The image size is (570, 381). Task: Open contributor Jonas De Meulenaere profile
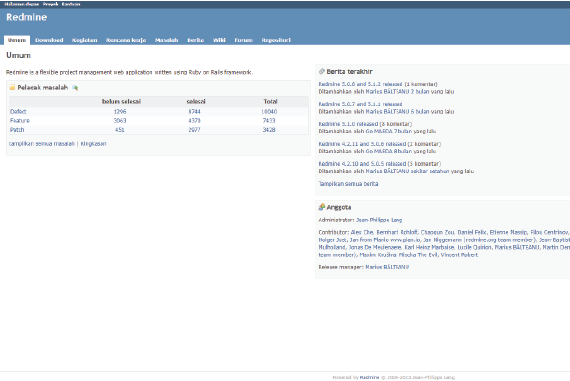coord(375,247)
